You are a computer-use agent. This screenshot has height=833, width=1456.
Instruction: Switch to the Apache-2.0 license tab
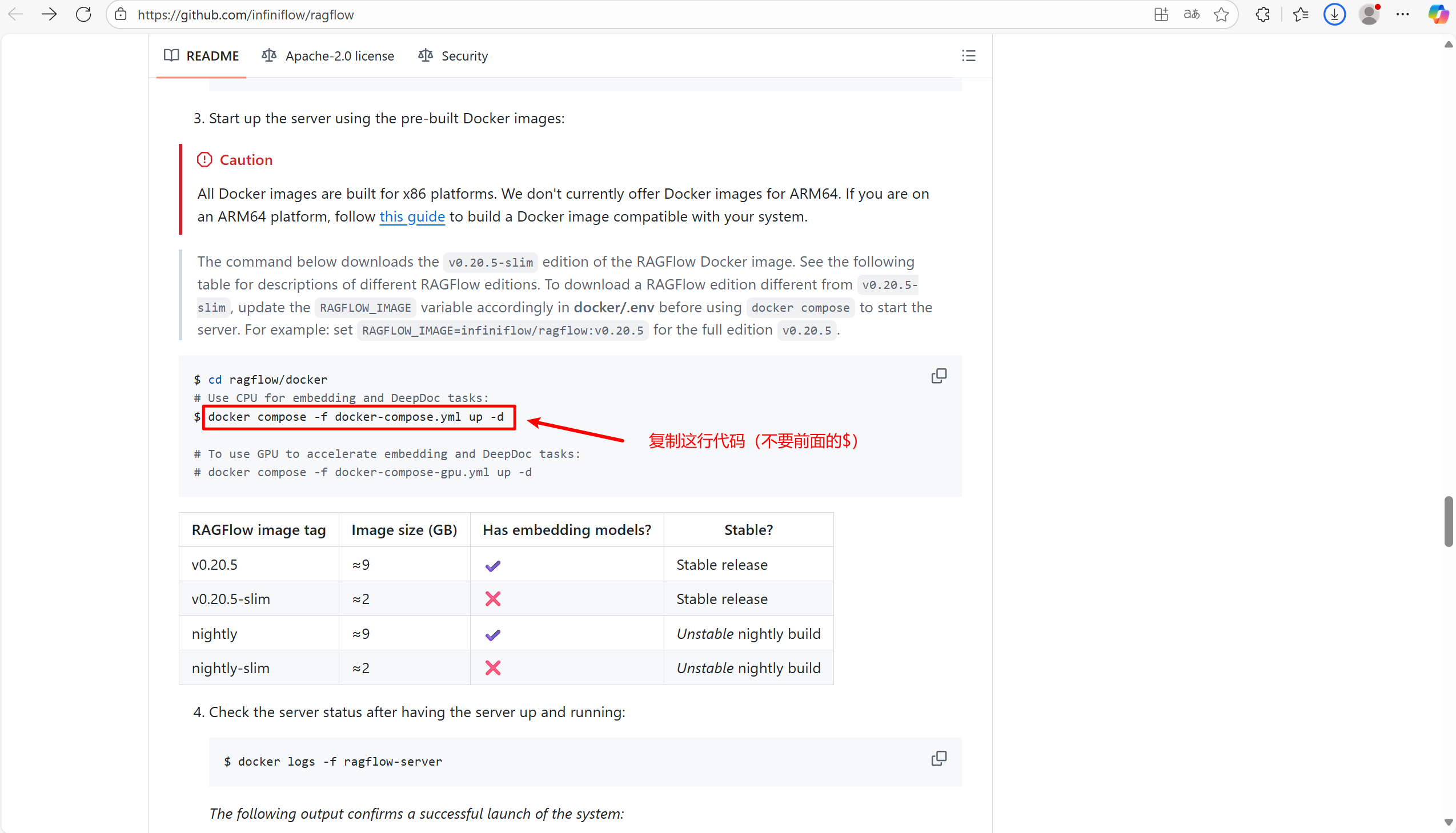coord(328,55)
